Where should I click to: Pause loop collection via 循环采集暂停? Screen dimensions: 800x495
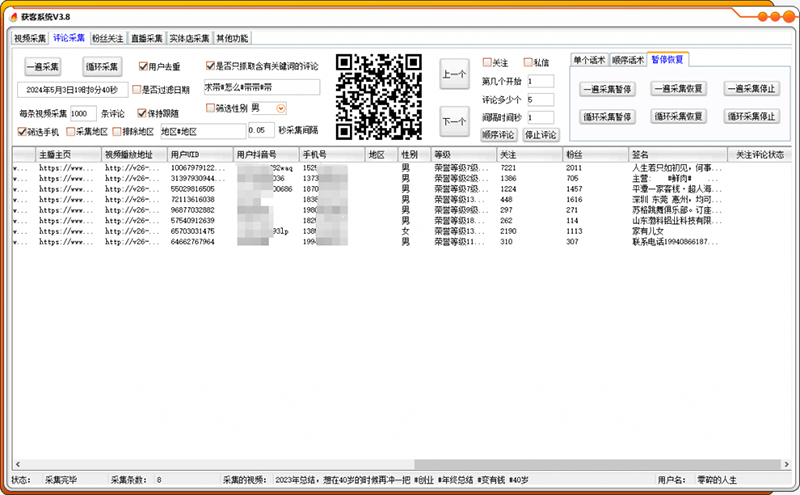607,116
